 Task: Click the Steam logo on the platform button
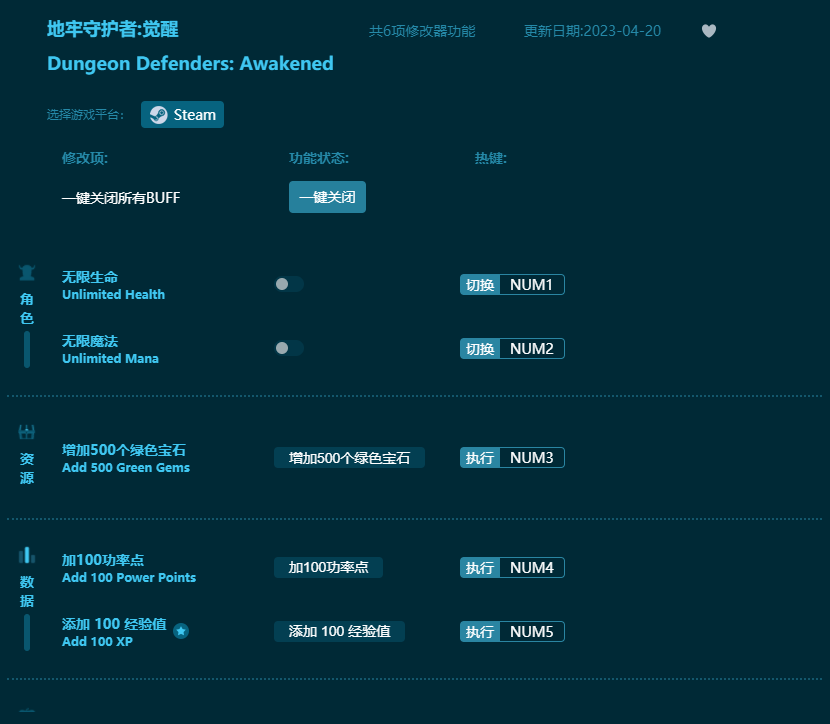tap(157, 114)
